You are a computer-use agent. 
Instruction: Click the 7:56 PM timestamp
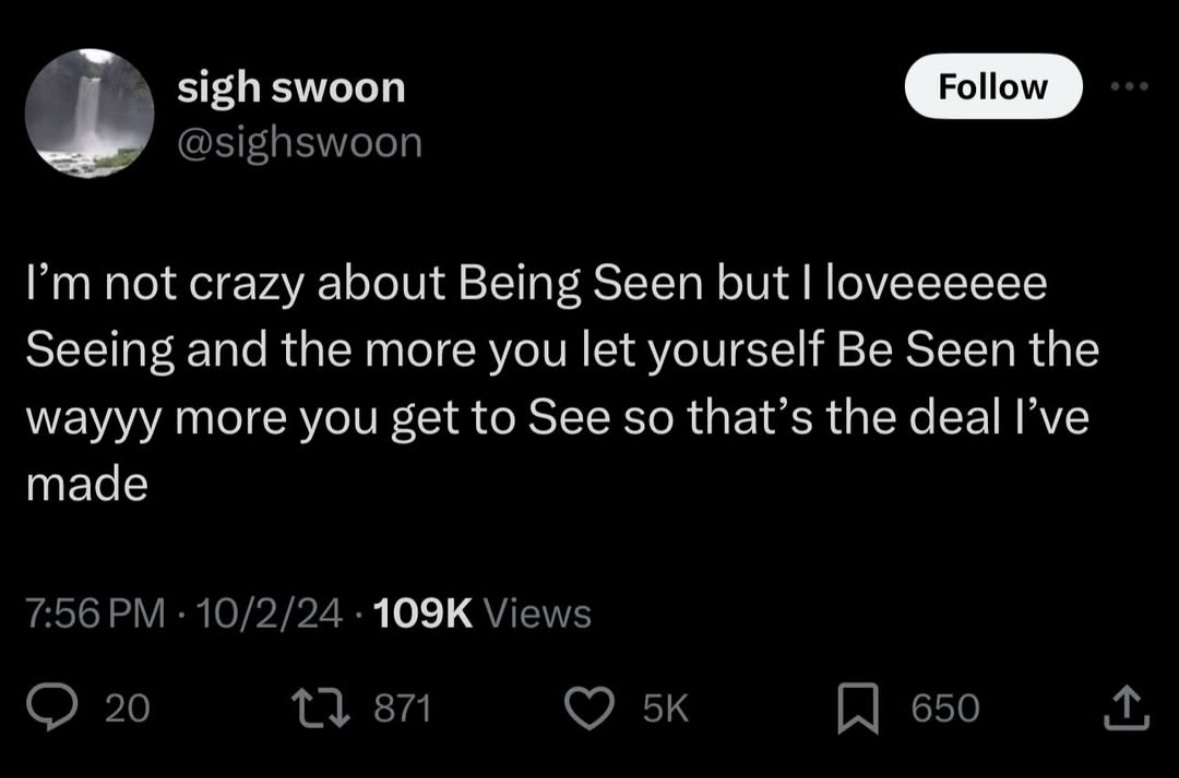coord(92,611)
